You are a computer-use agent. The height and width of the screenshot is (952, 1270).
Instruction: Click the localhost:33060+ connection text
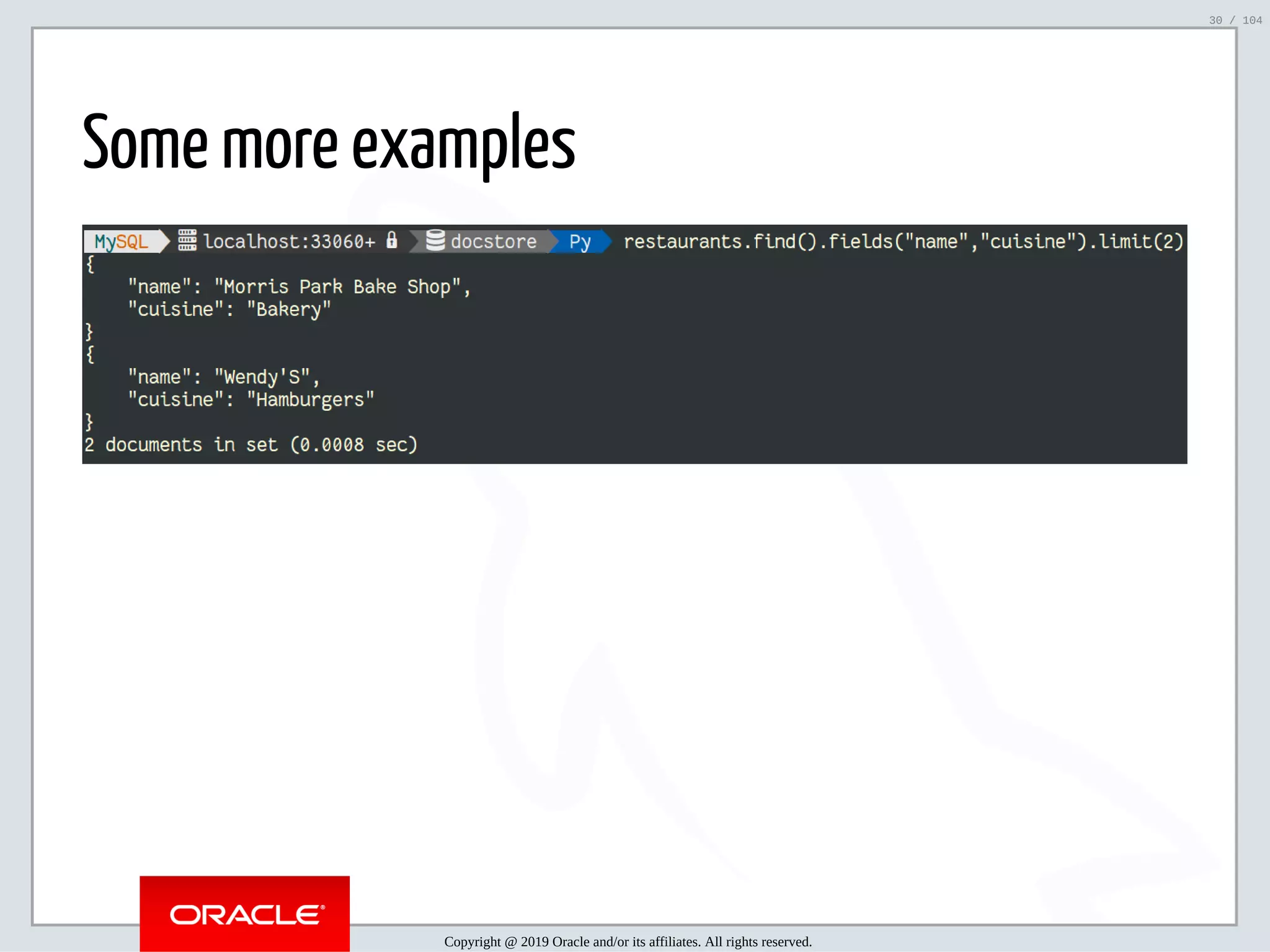[289, 241]
